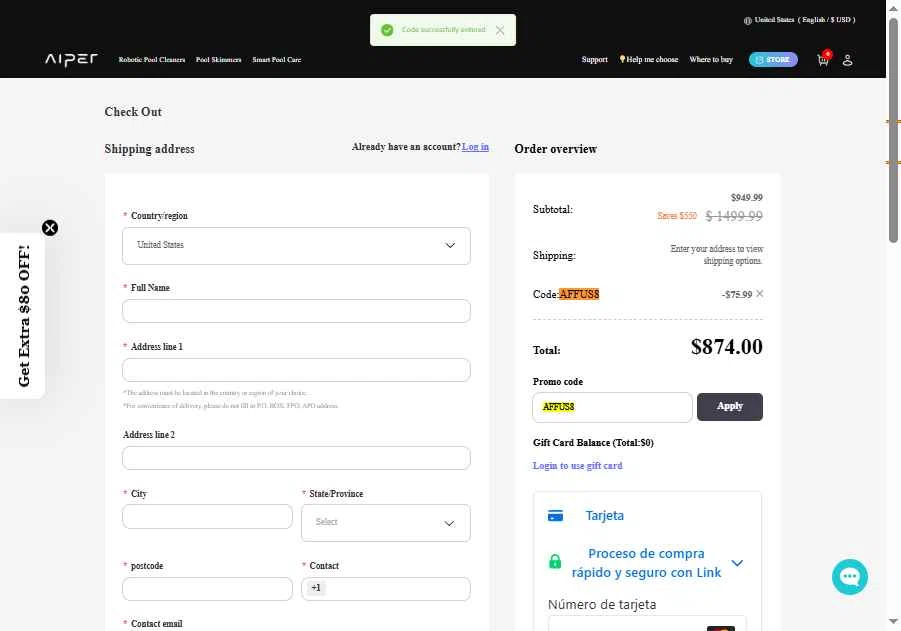Open Robotic Pool Cleaners menu
The image size is (901, 631).
pyautogui.click(x=152, y=60)
